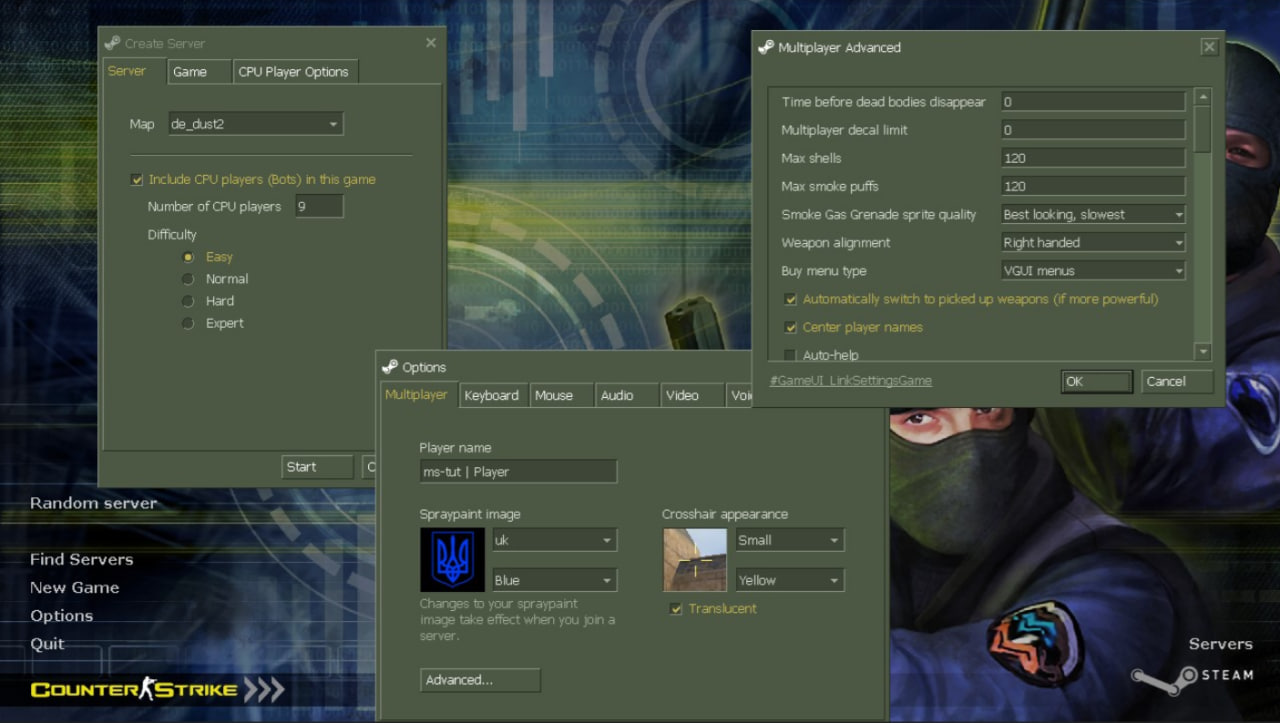The image size is (1280, 723).
Task: Select Hard difficulty radio button
Action: click(187, 301)
